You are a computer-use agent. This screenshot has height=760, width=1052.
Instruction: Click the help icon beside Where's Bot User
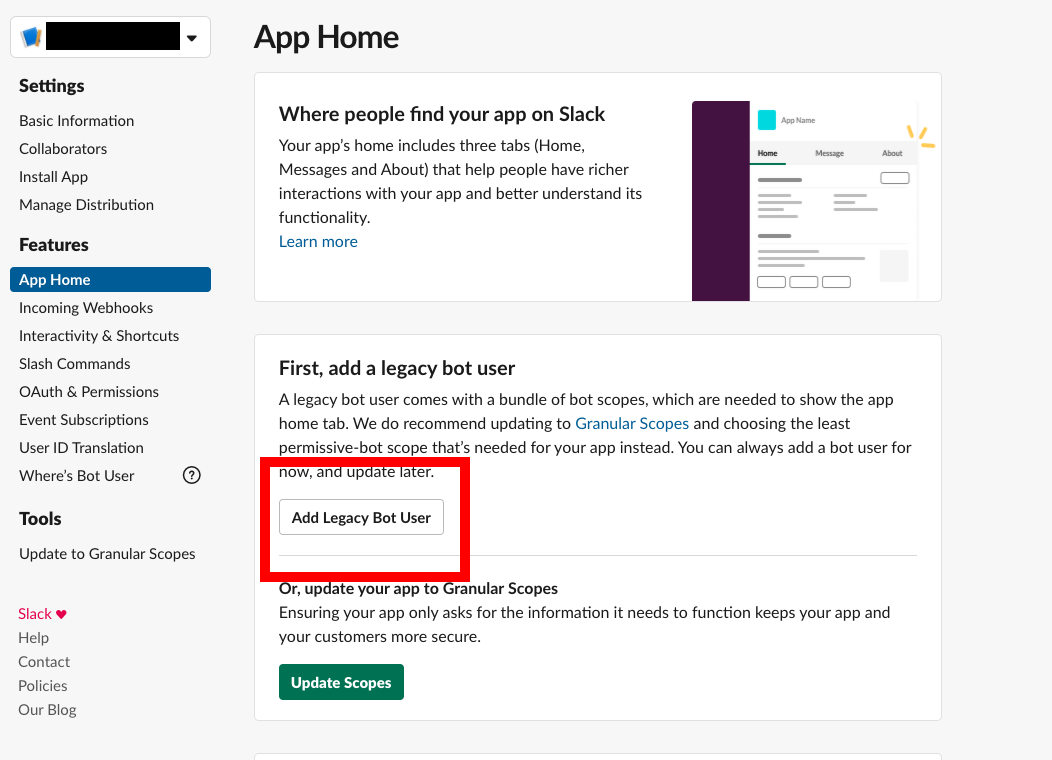point(192,476)
